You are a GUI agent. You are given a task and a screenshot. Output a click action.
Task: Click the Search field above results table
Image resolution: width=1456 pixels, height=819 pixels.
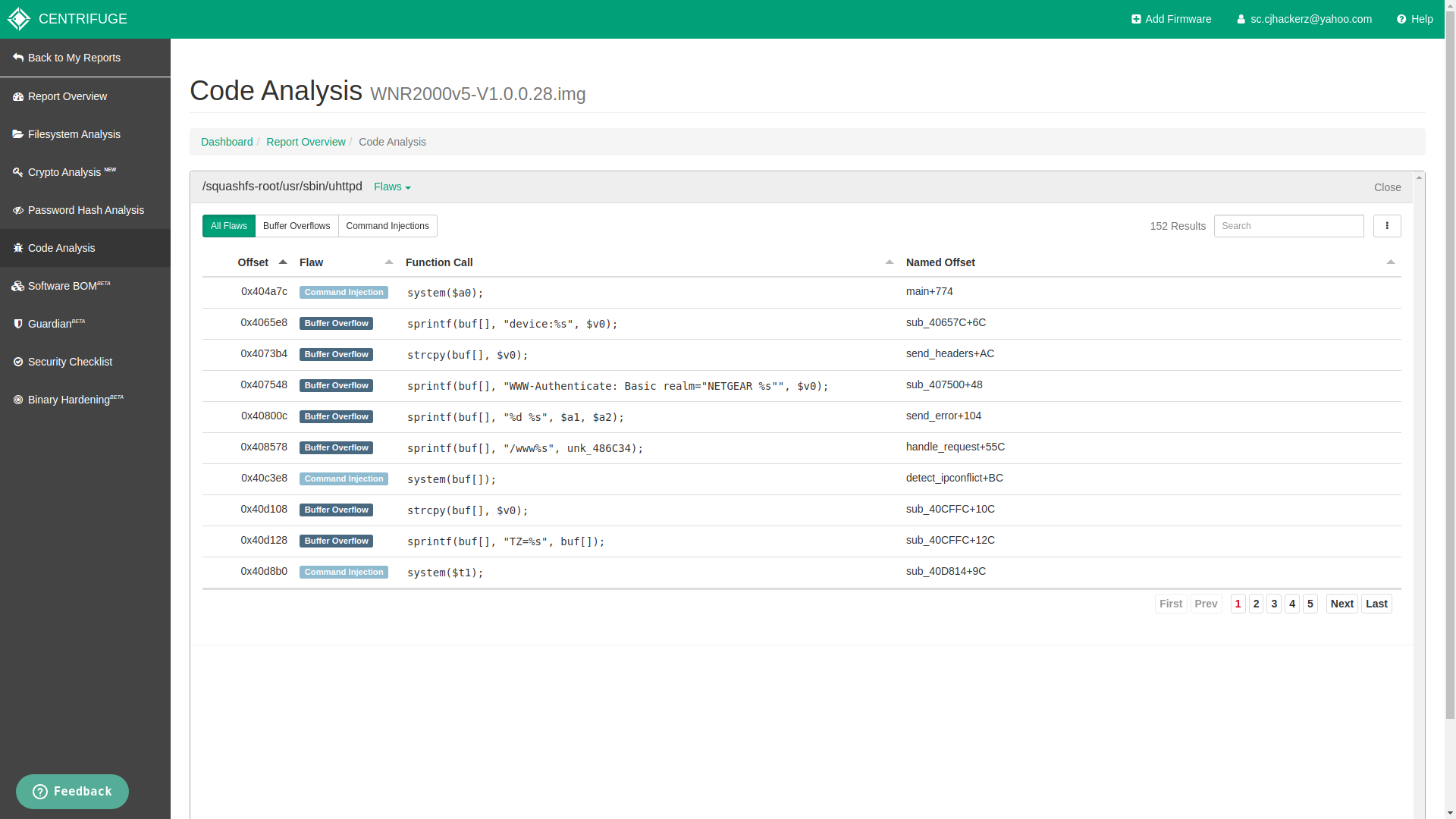(1288, 226)
